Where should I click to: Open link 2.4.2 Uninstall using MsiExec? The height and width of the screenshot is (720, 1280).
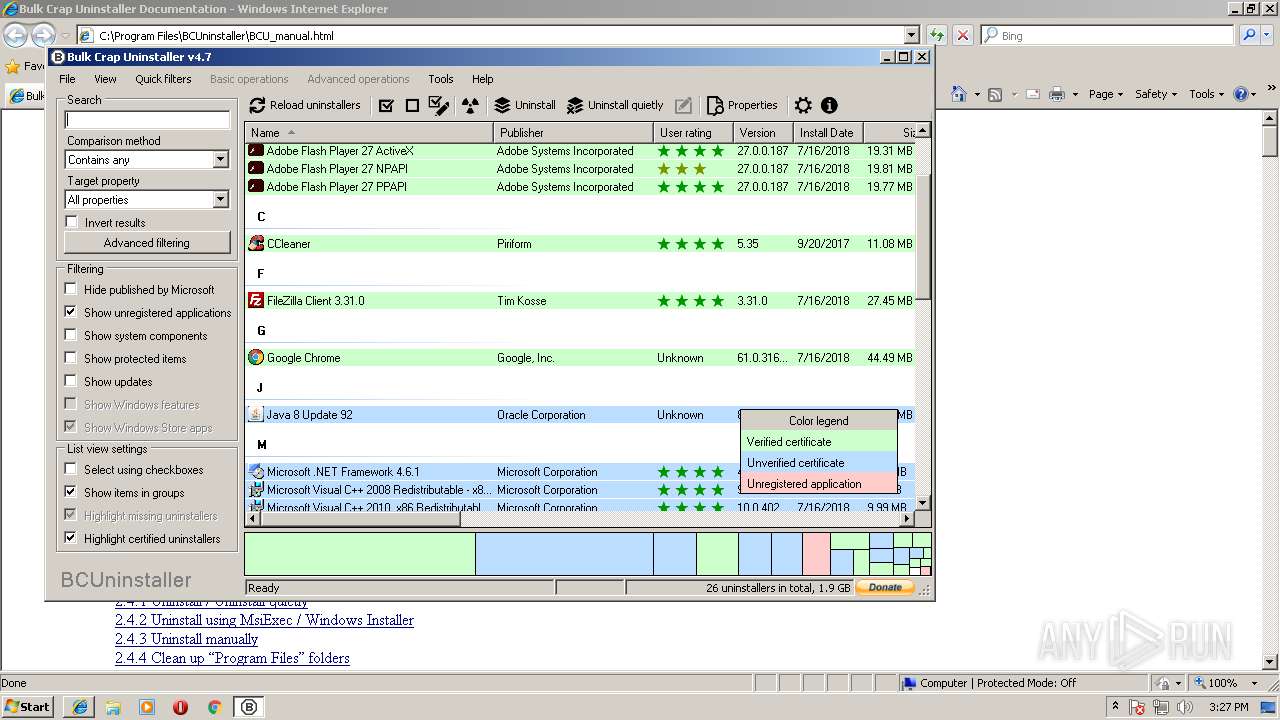(264, 620)
